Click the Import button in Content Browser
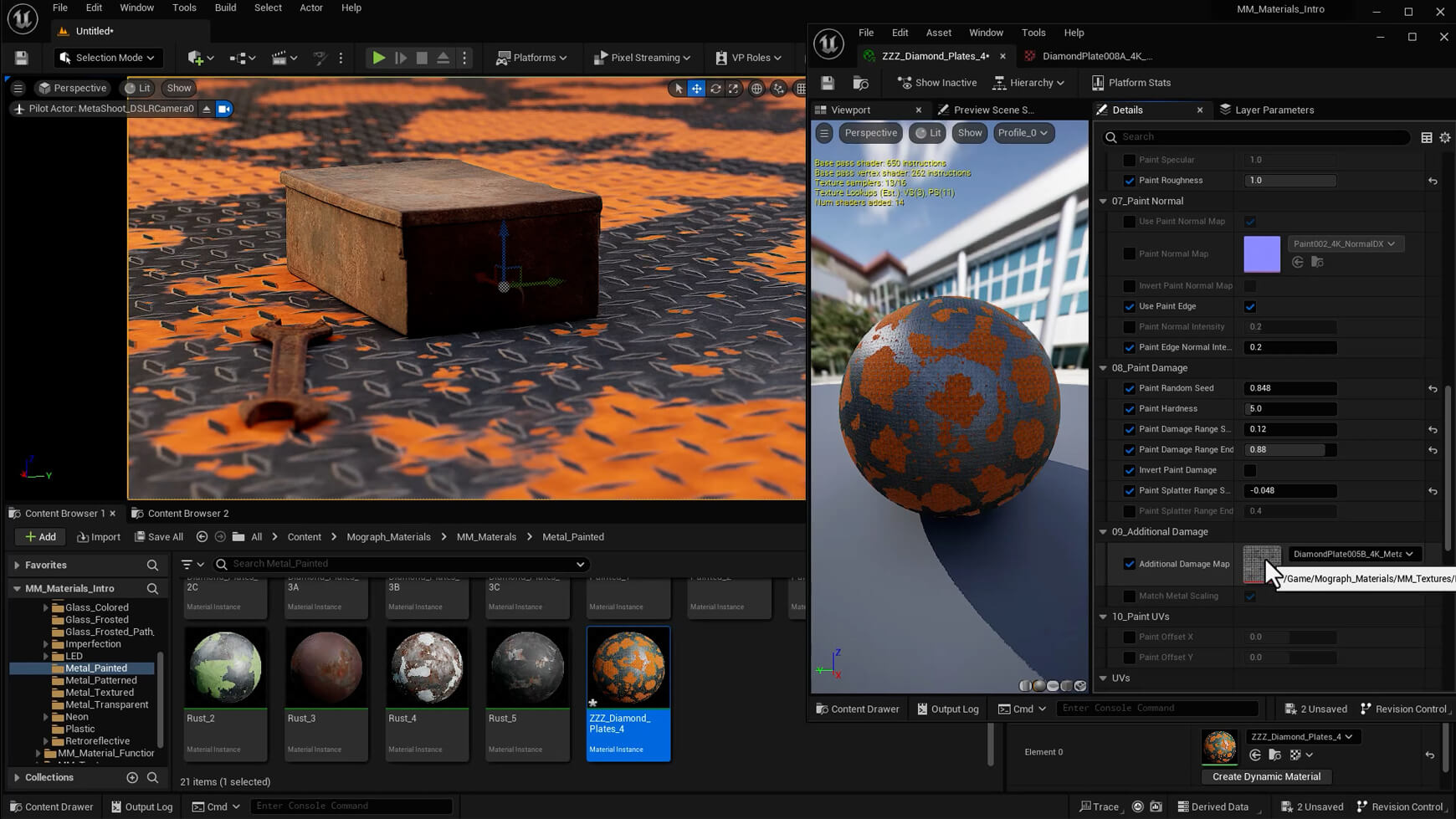This screenshot has height=819, width=1456. (x=99, y=537)
